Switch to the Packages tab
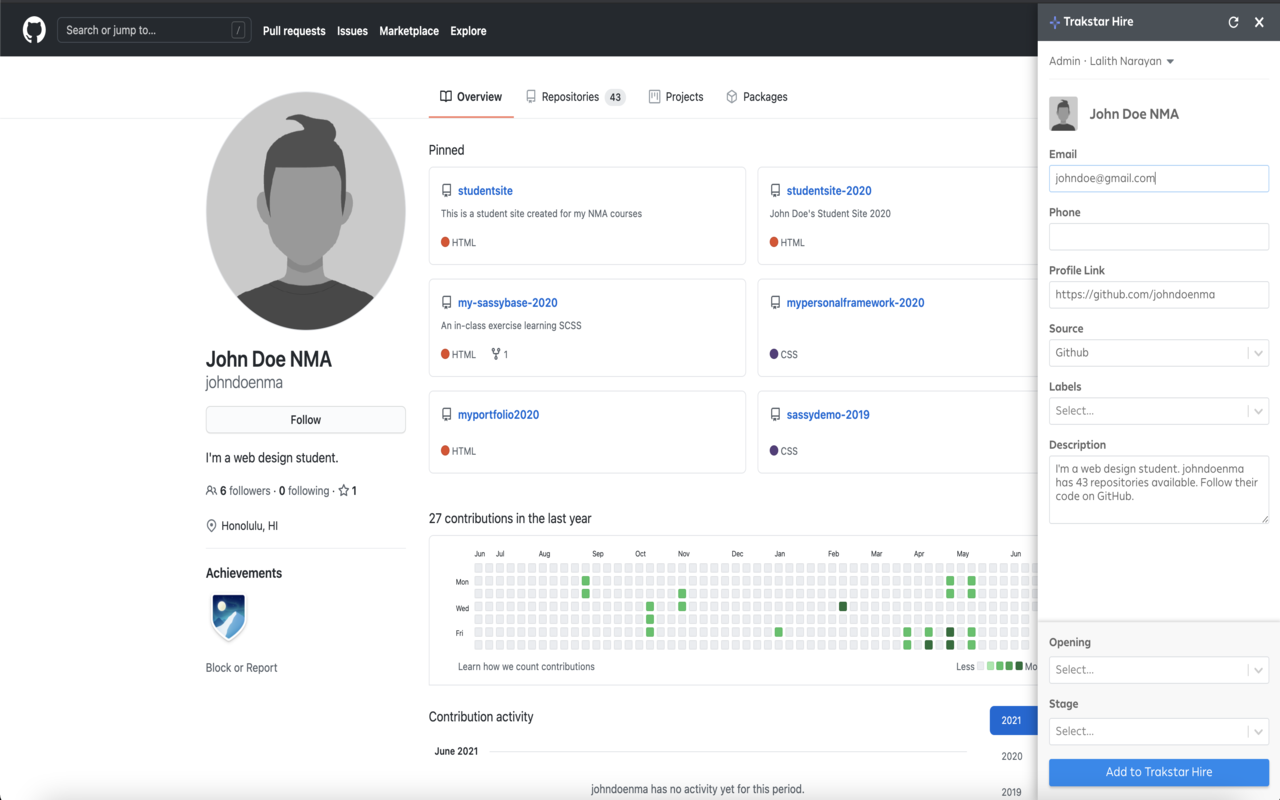Image resolution: width=1280 pixels, height=800 pixels. click(757, 97)
